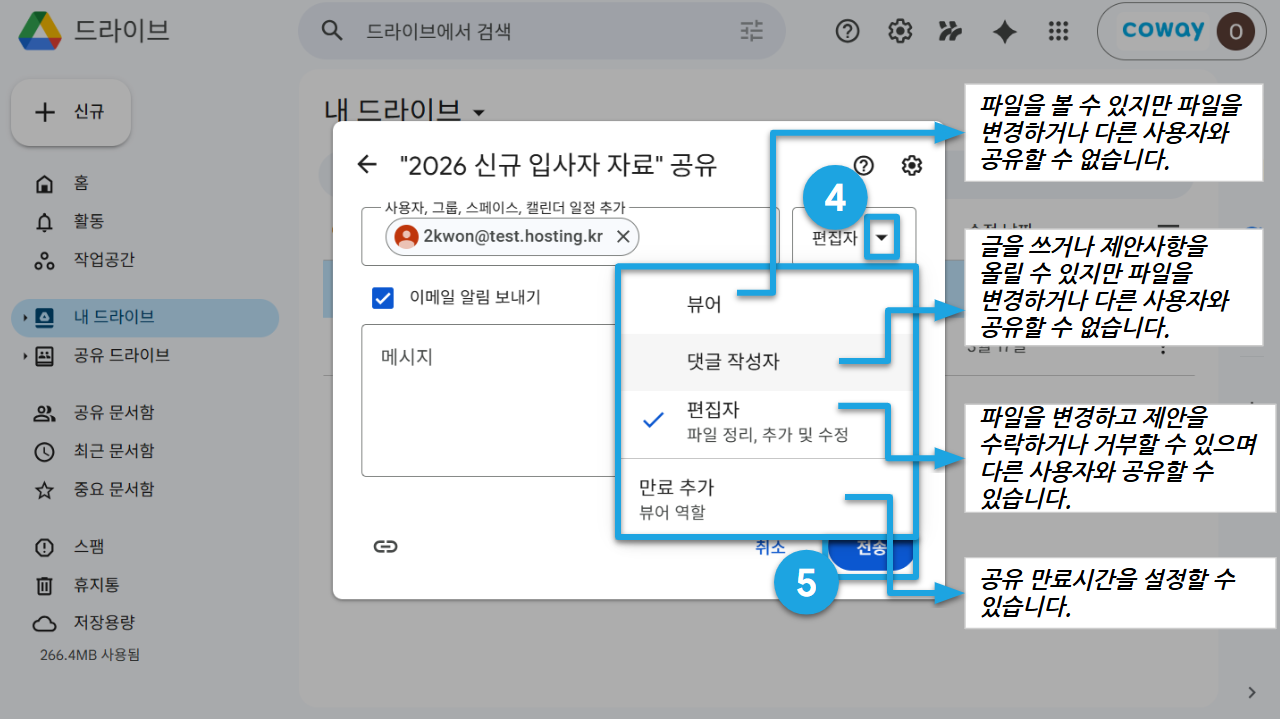Click the search filter options icon
Viewport: 1280px width, 719px height.
(751, 31)
